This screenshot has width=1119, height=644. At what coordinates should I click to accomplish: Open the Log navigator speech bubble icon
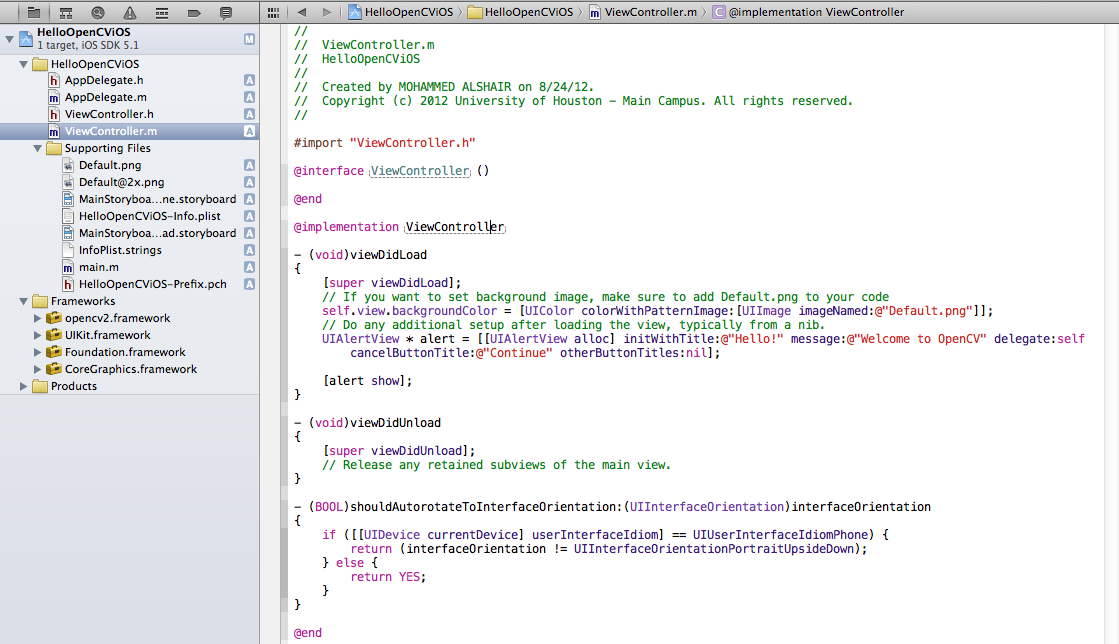226,13
